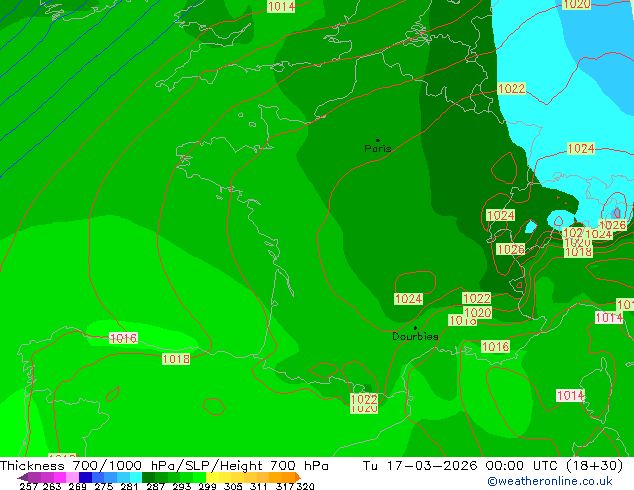Click the 1018 isobar label in the Alps cluster
Viewport: 634px width, 490px height.
click(578, 252)
